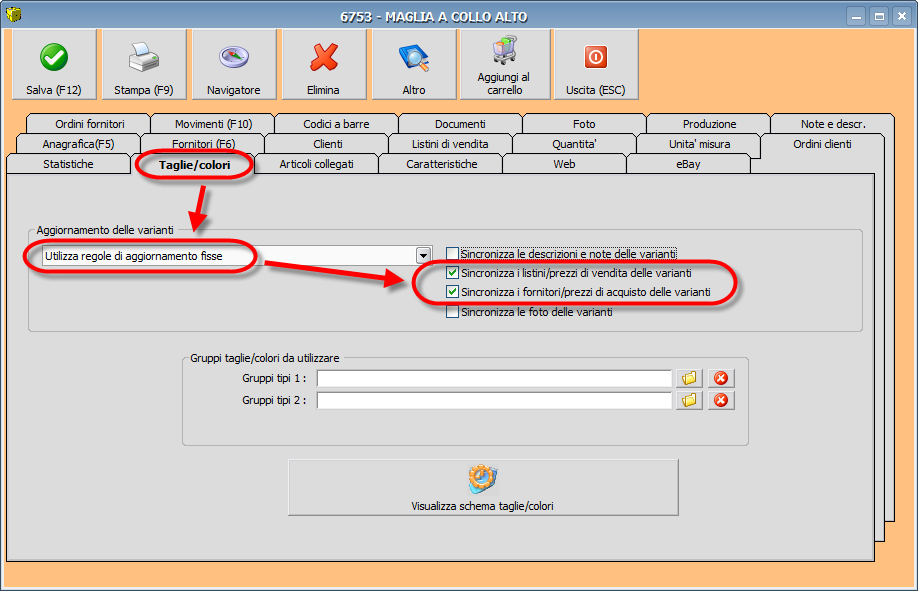Open the Codici a barre tab
918x591 pixels.
pyautogui.click(x=336, y=124)
